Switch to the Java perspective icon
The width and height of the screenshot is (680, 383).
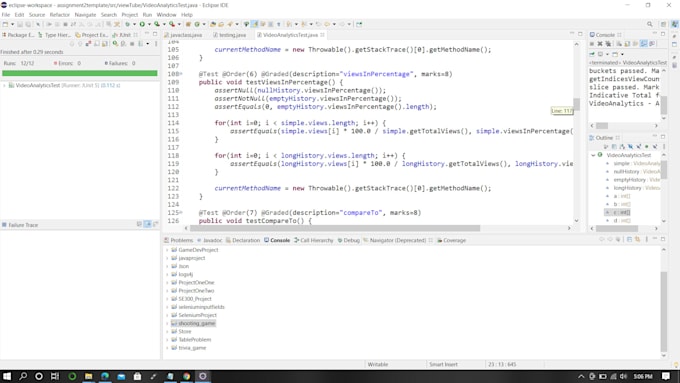(674, 24)
